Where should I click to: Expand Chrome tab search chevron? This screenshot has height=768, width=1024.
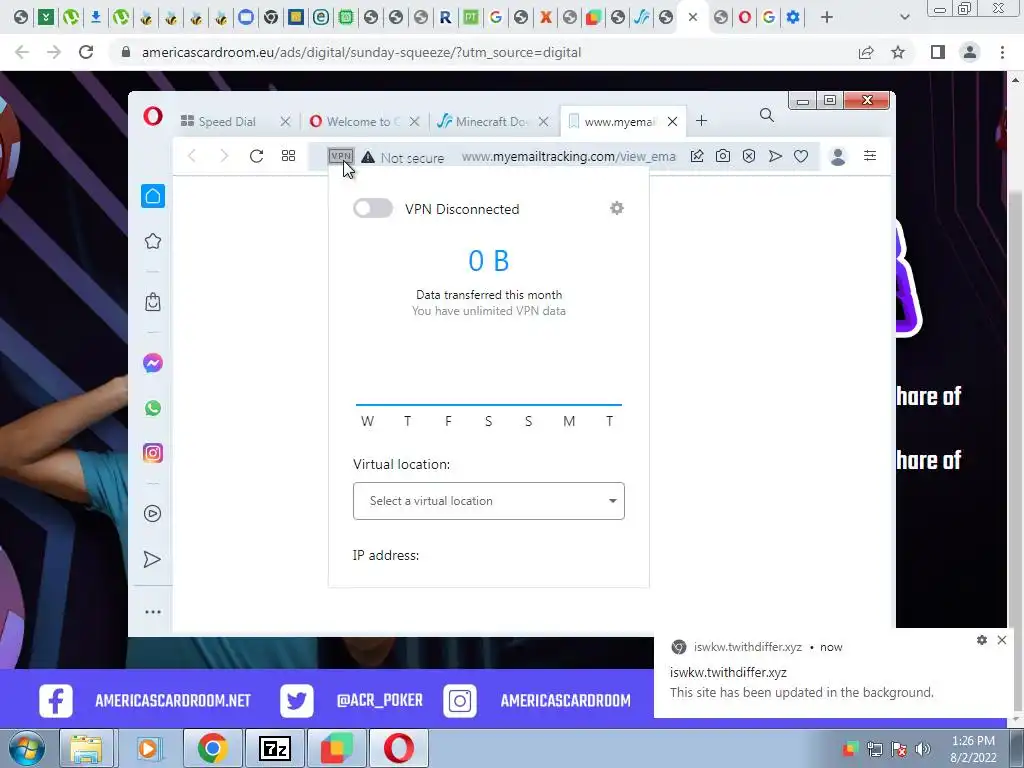pos(904,18)
